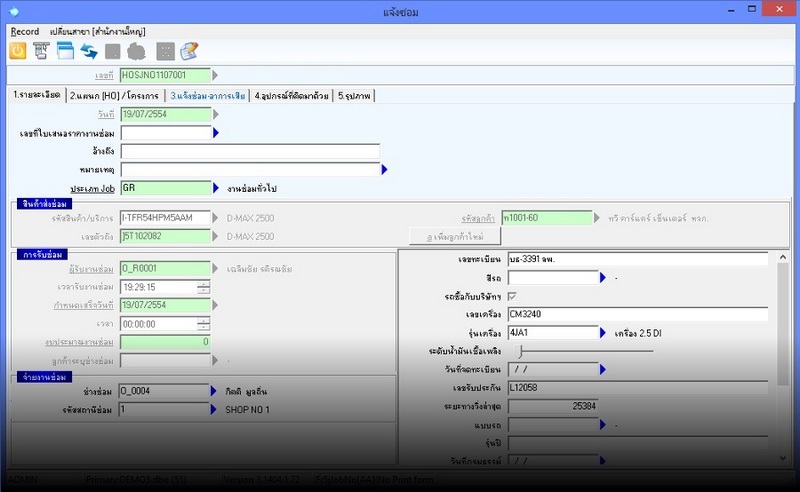
Task: Open the สีรถ lookup arrow
Action: [x=603, y=277]
